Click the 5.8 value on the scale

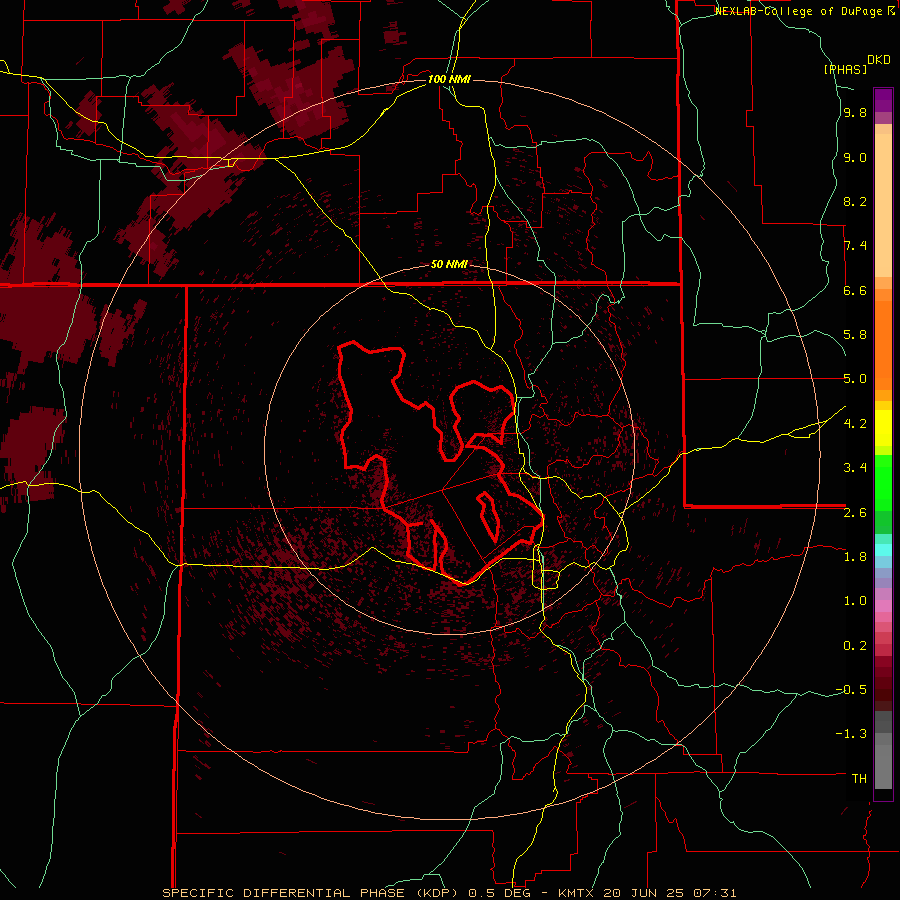[x=855, y=335]
